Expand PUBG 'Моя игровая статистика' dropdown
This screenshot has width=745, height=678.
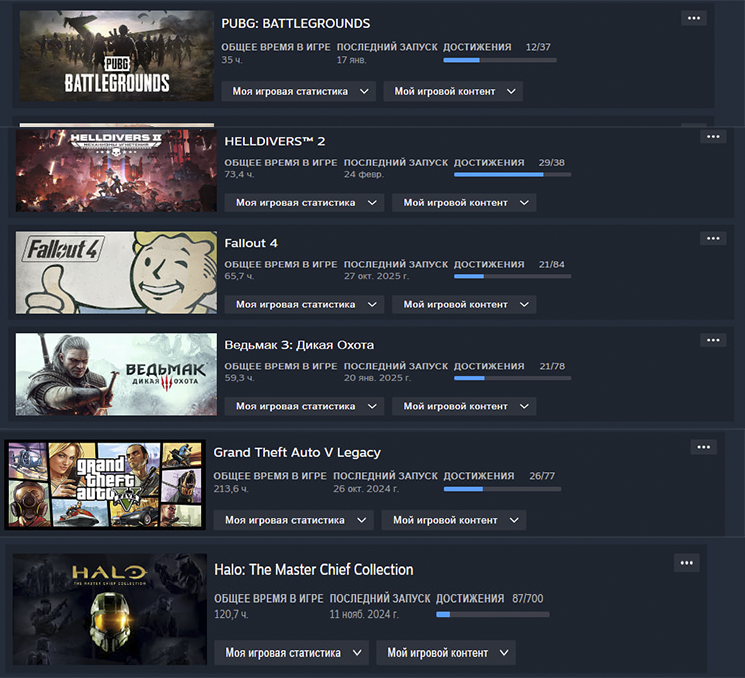[x=299, y=91]
